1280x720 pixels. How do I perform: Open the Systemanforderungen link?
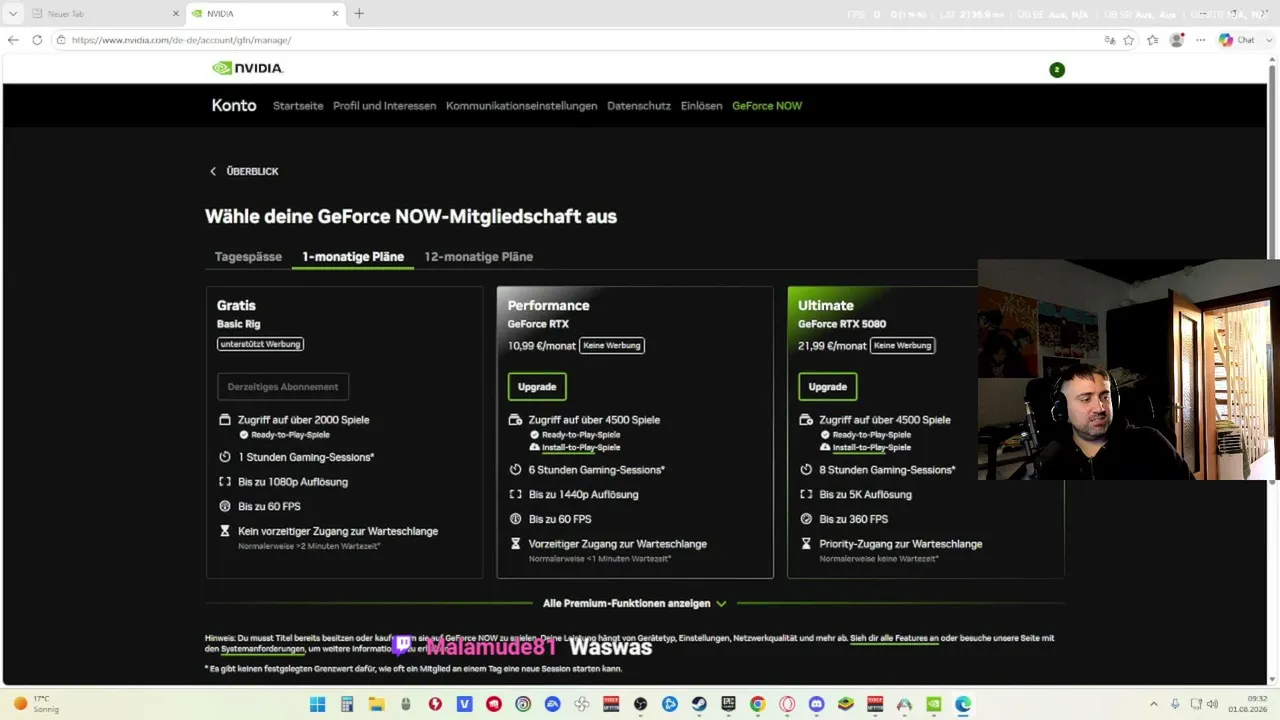point(263,649)
